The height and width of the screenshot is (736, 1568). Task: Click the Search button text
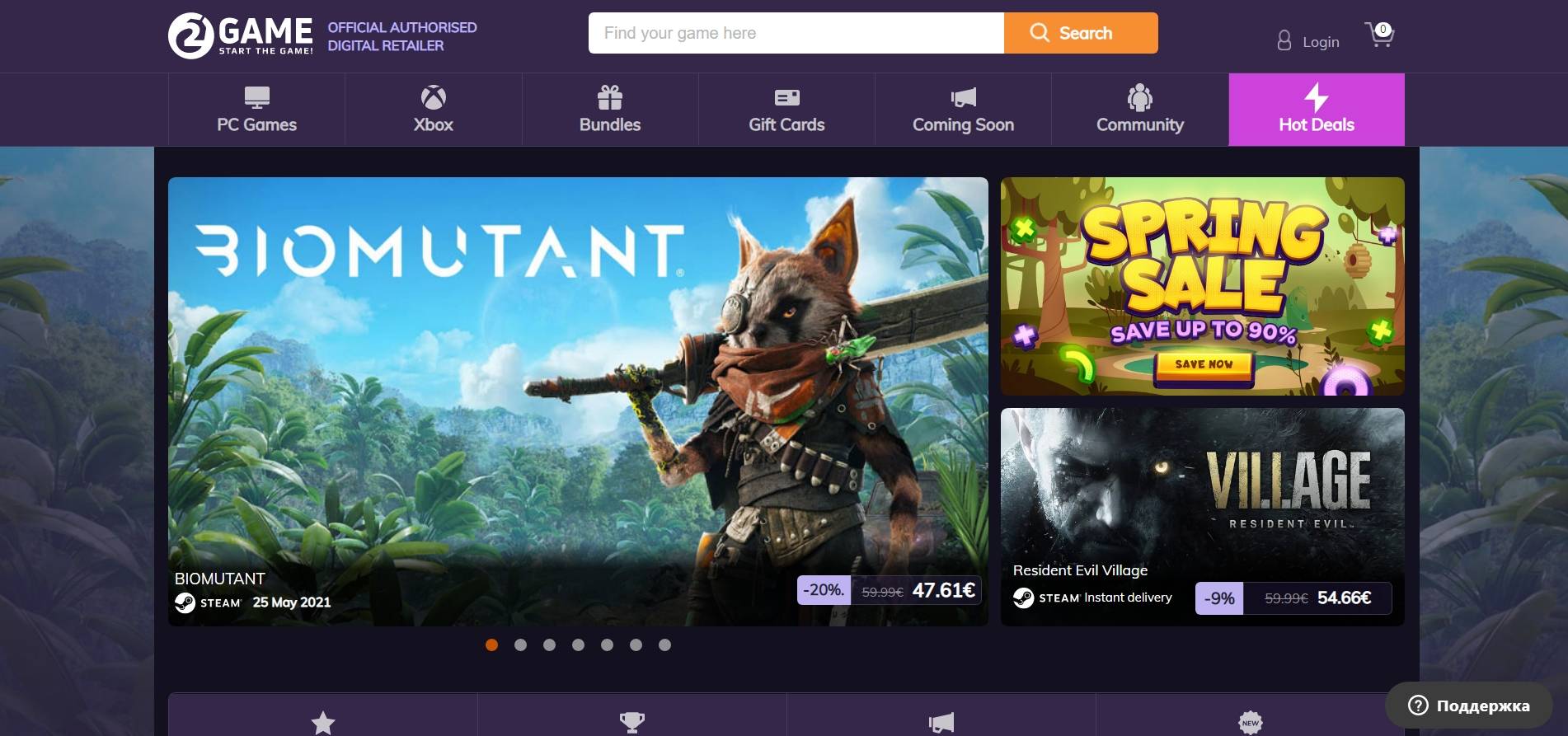point(1086,33)
